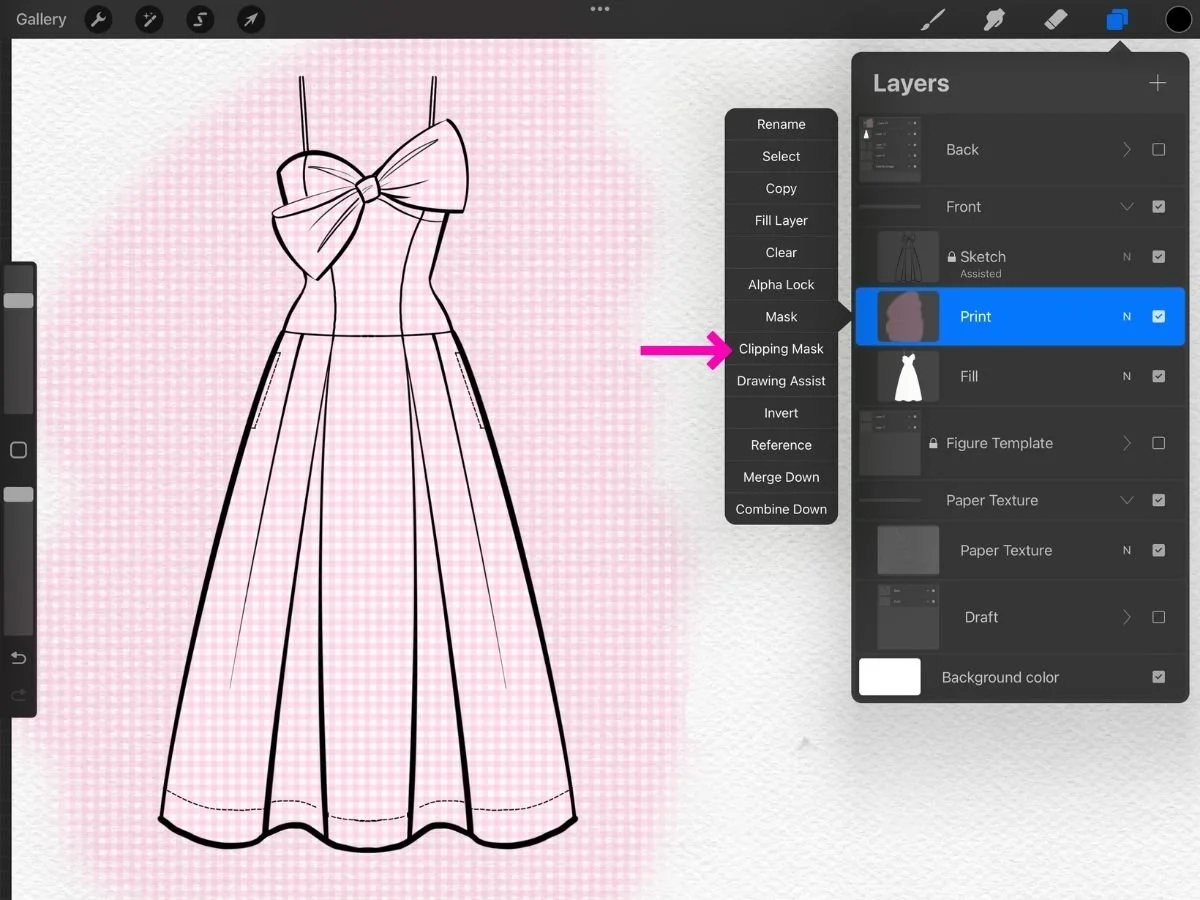The width and height of the screenshot is (1200, 900).
Task: Close the Layers panel via layers icon
Action: (x=1117, y=19)
